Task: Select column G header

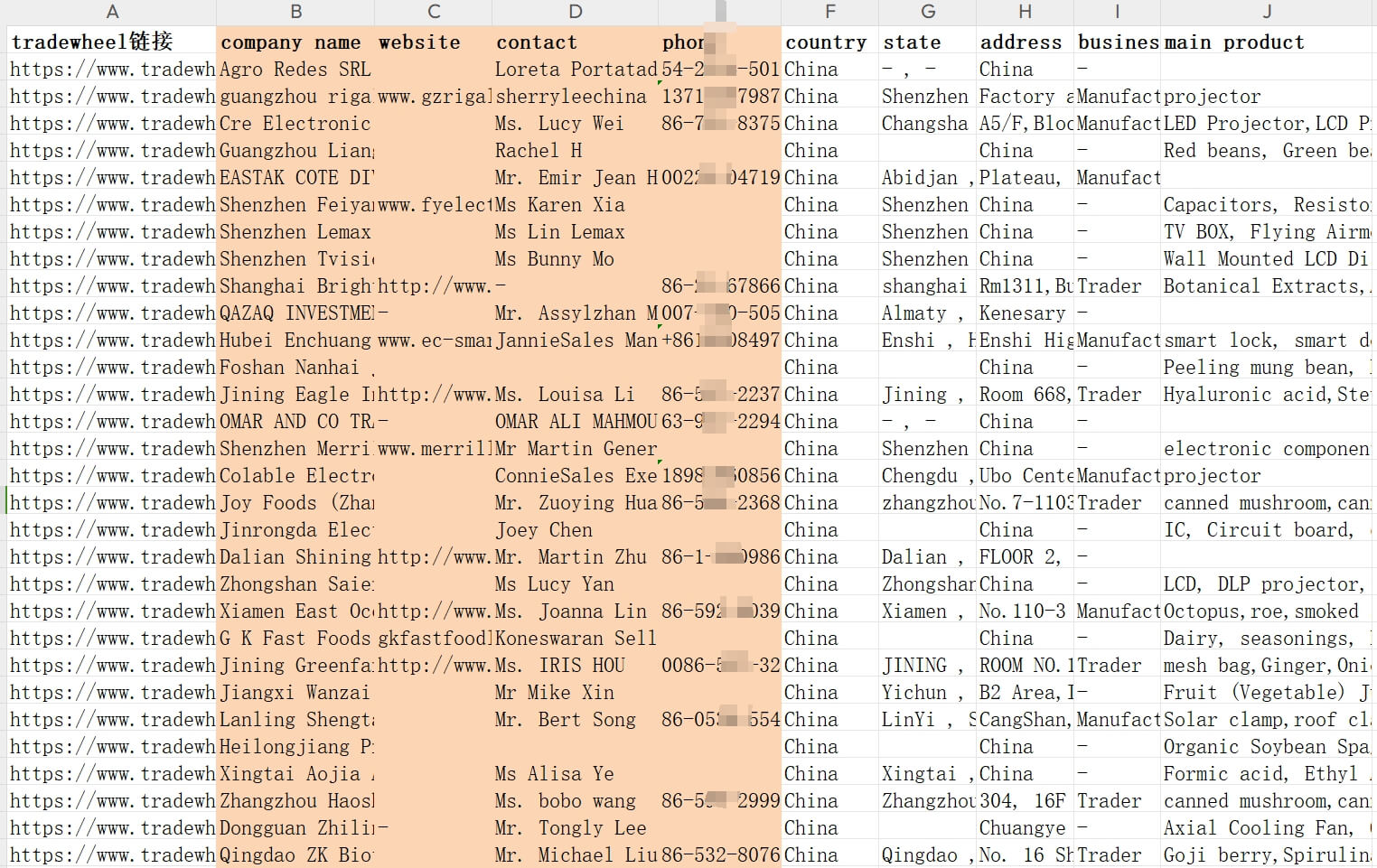Action: pyautogui.click(x=928, y=12)
